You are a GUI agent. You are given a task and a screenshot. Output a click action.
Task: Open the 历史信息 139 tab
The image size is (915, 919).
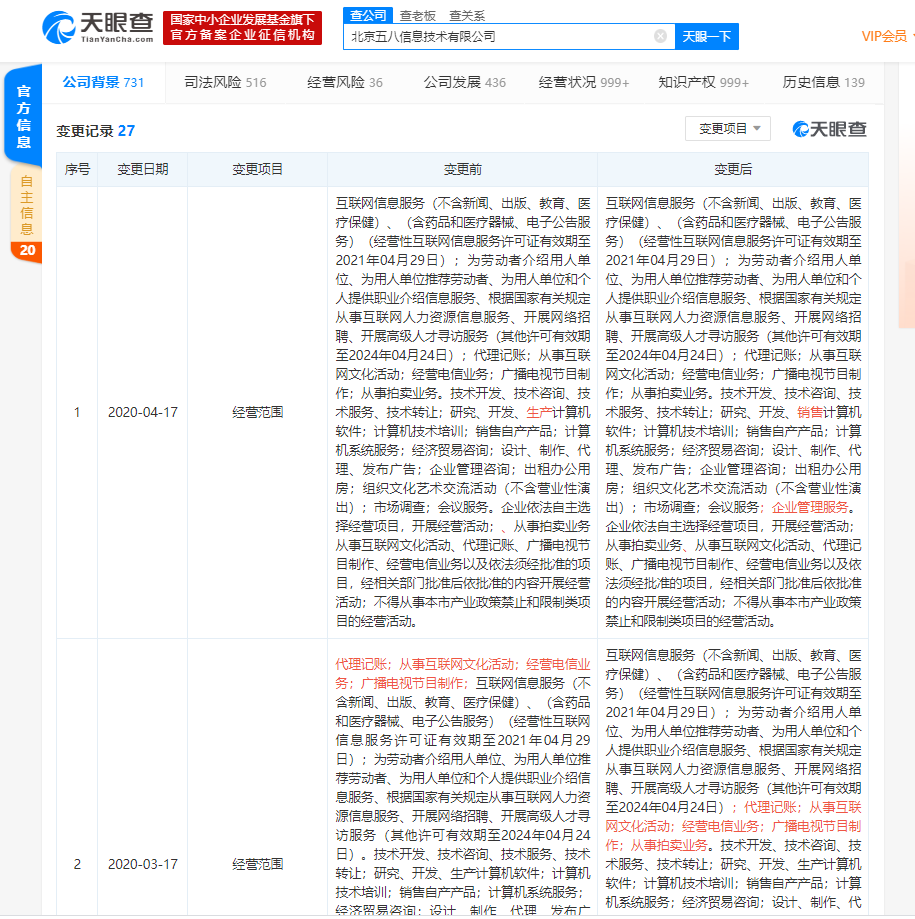pyautogui.click(x=823, y=82)
